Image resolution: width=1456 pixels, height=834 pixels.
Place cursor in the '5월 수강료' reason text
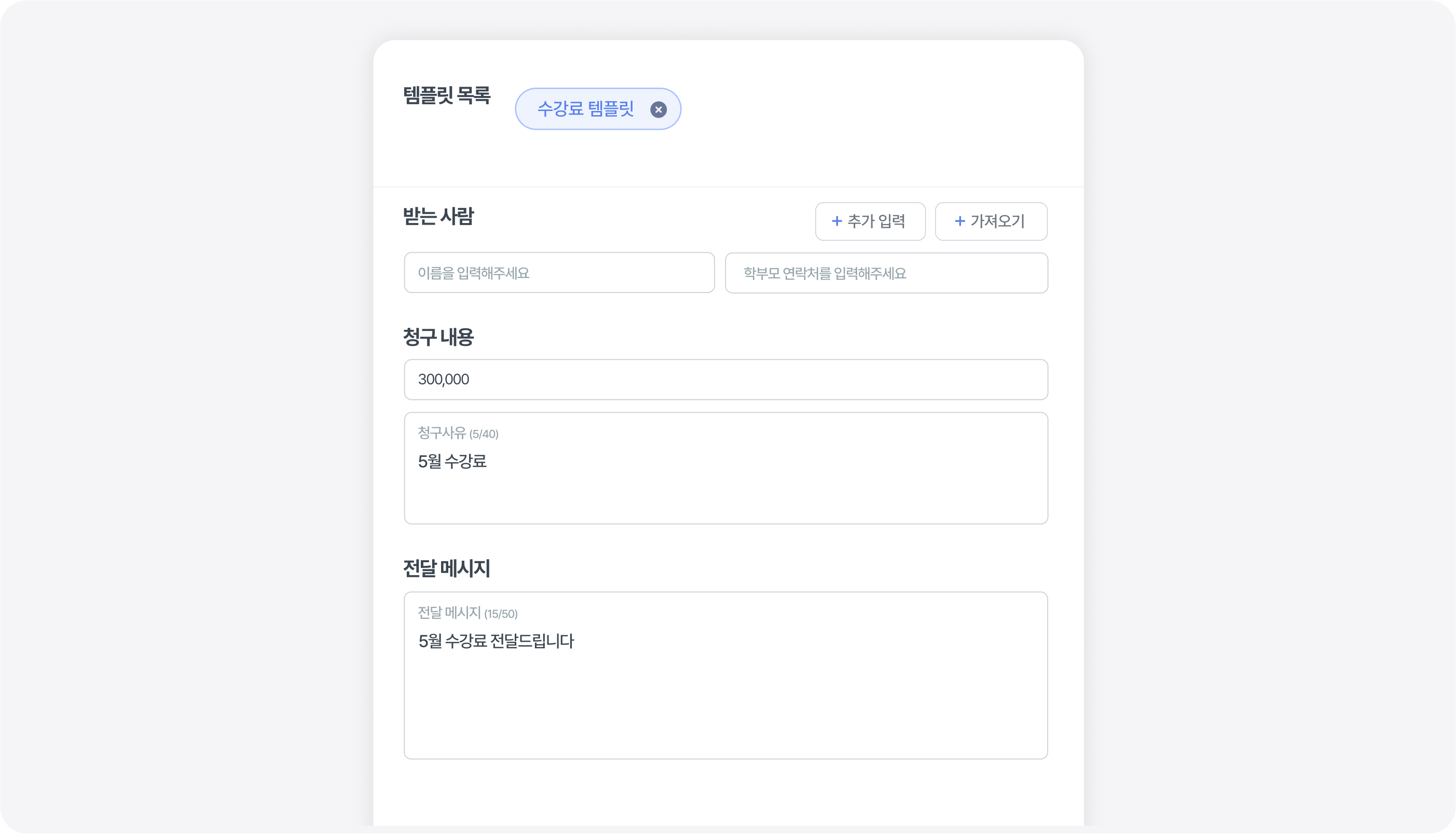coord(452,461)
